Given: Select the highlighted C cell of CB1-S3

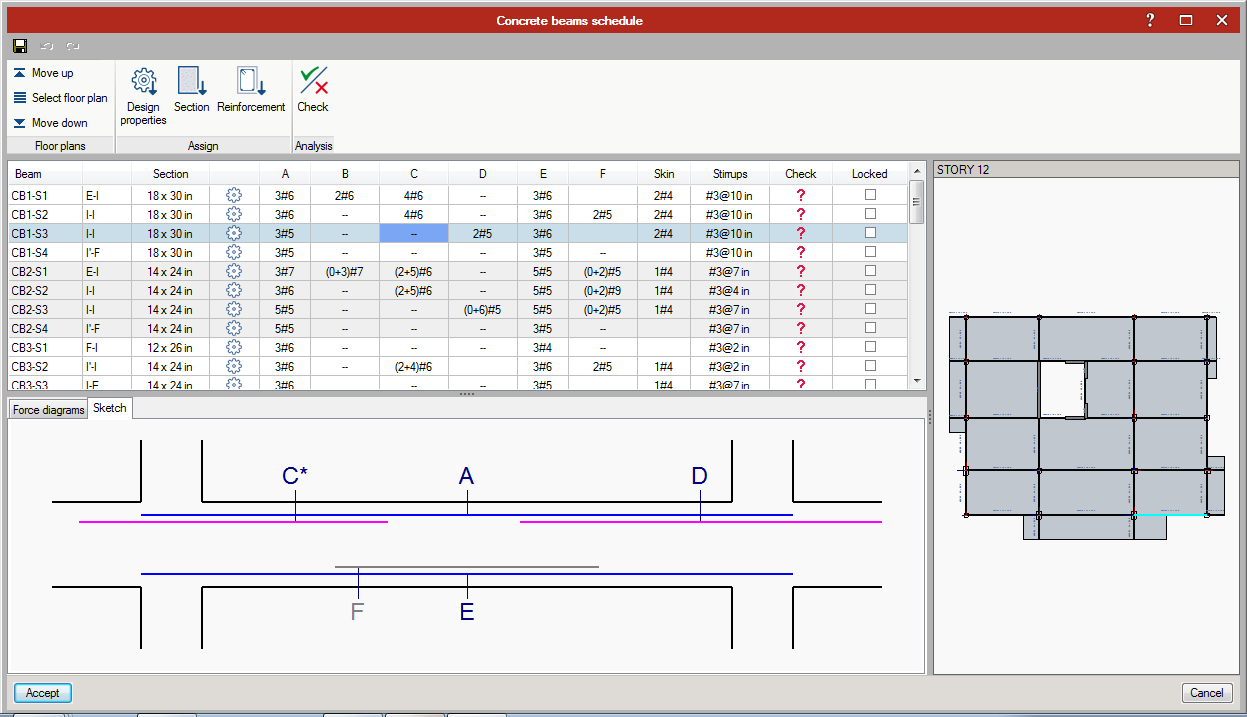Looking at the screenshot, I should [x=414, y=233].
